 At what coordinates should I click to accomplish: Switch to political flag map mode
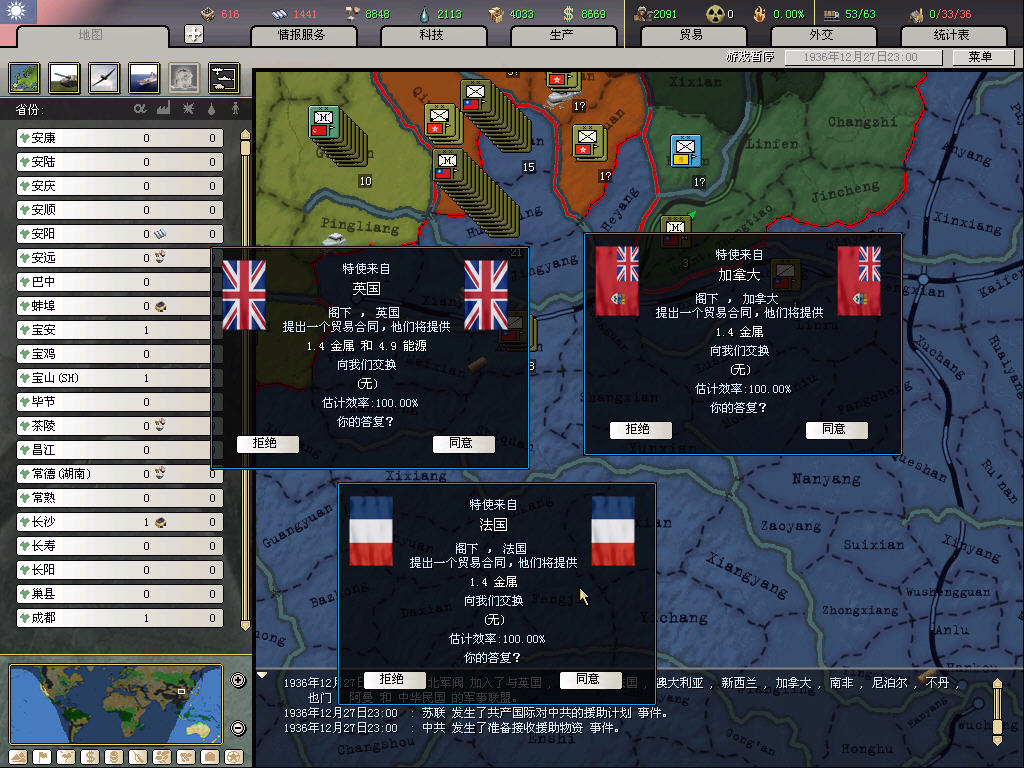(42, 757)
